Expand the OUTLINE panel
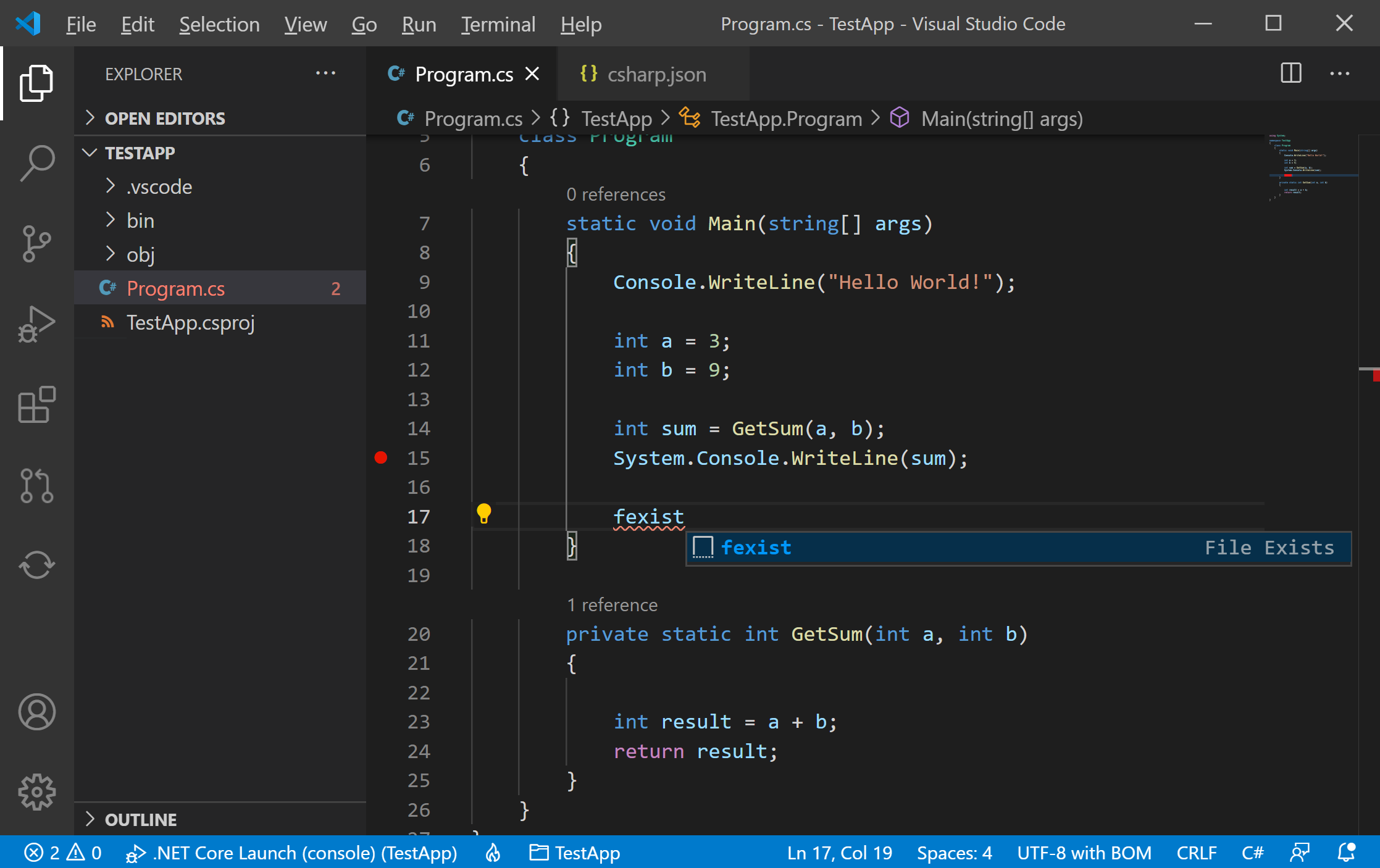The width and height of the screenshot is (1380, 868). click(141, 820)
